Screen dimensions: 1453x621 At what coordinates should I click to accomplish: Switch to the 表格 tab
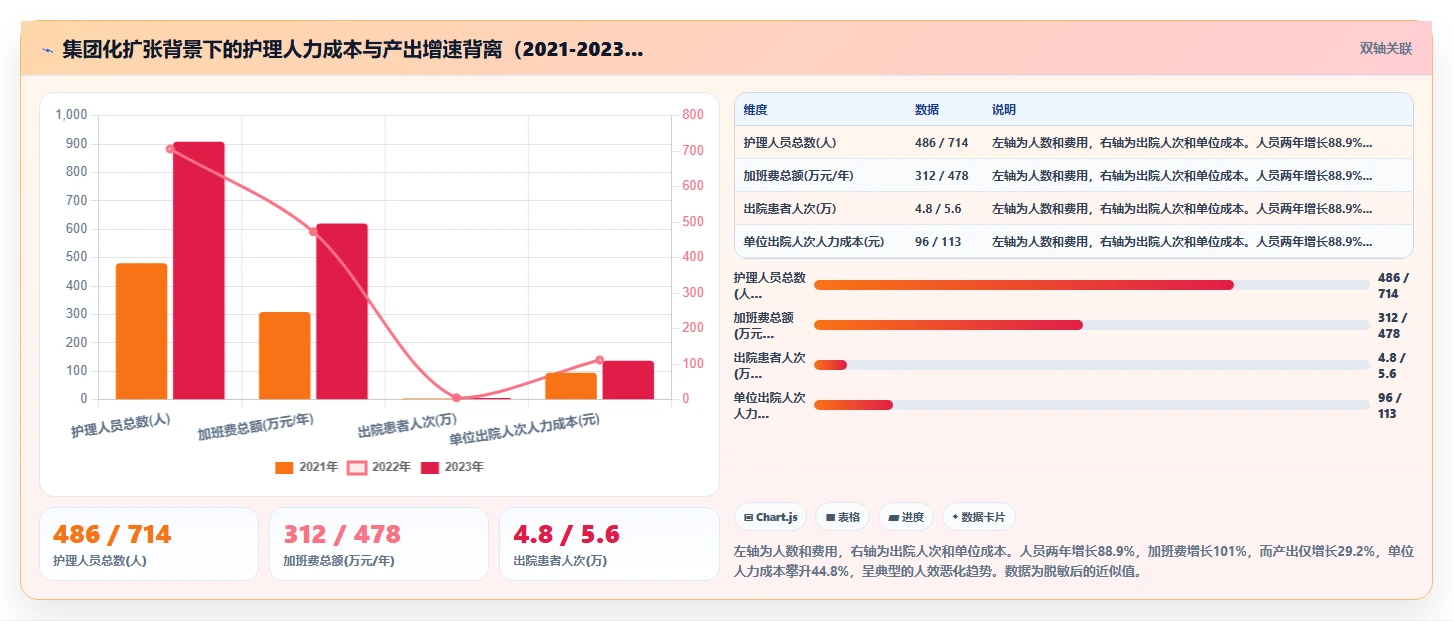pos(843,517)
